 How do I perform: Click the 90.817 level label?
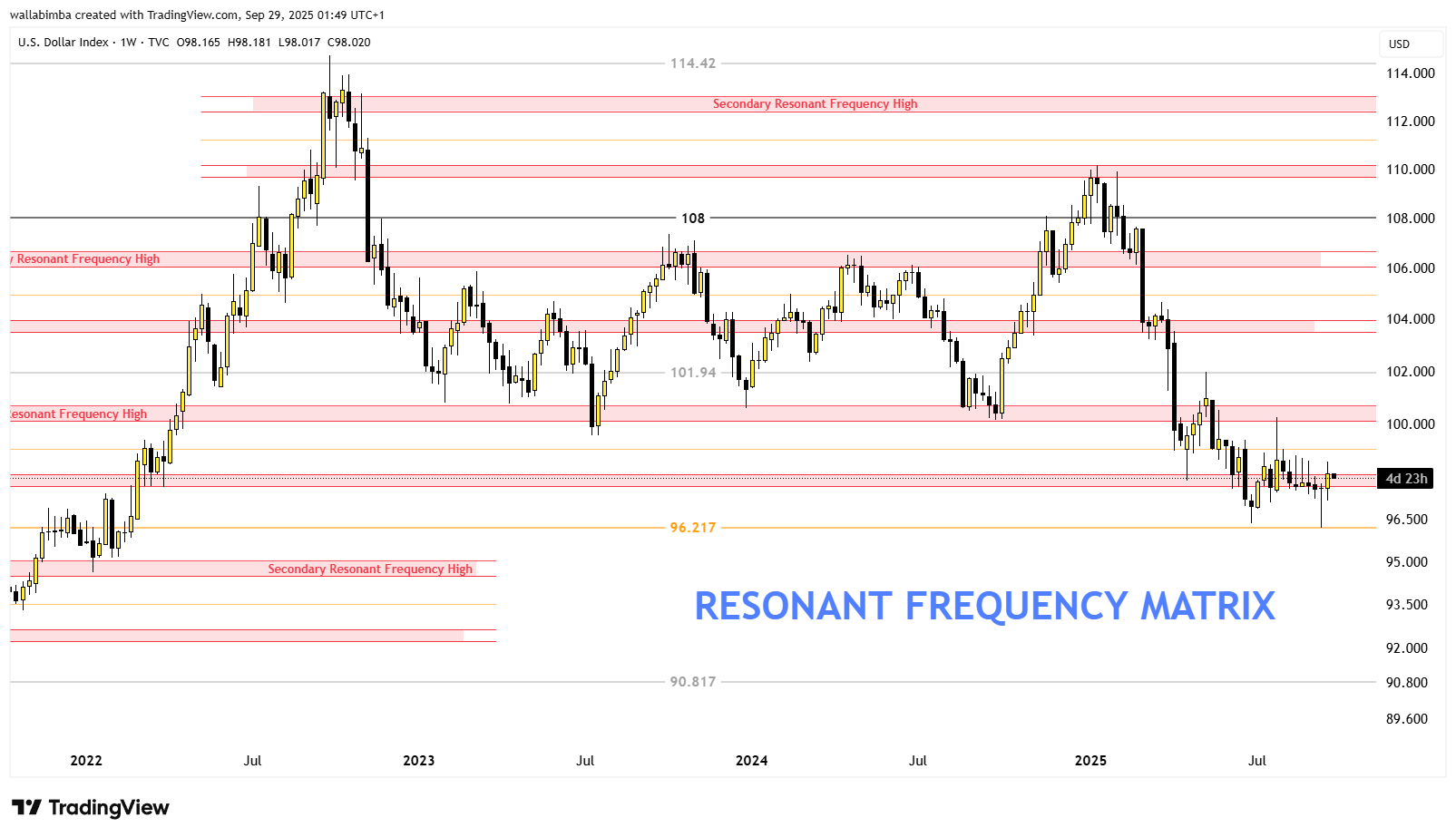click(x=693, y=682)
